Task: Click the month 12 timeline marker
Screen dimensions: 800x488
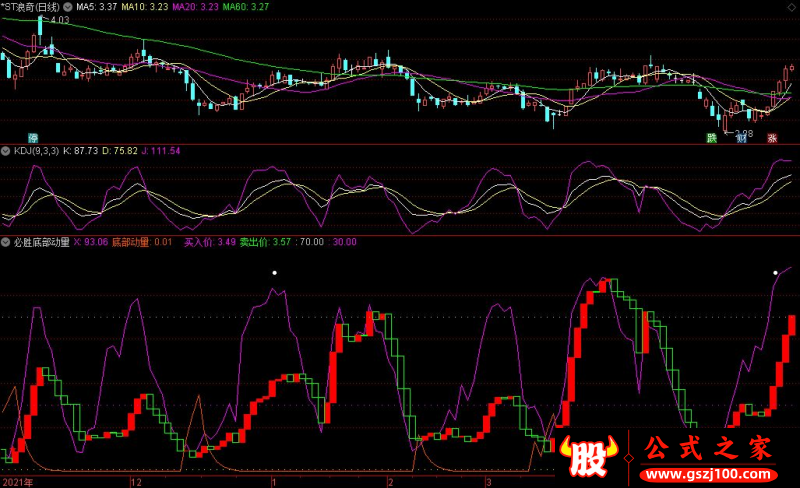Action: (x=136, y=482)
